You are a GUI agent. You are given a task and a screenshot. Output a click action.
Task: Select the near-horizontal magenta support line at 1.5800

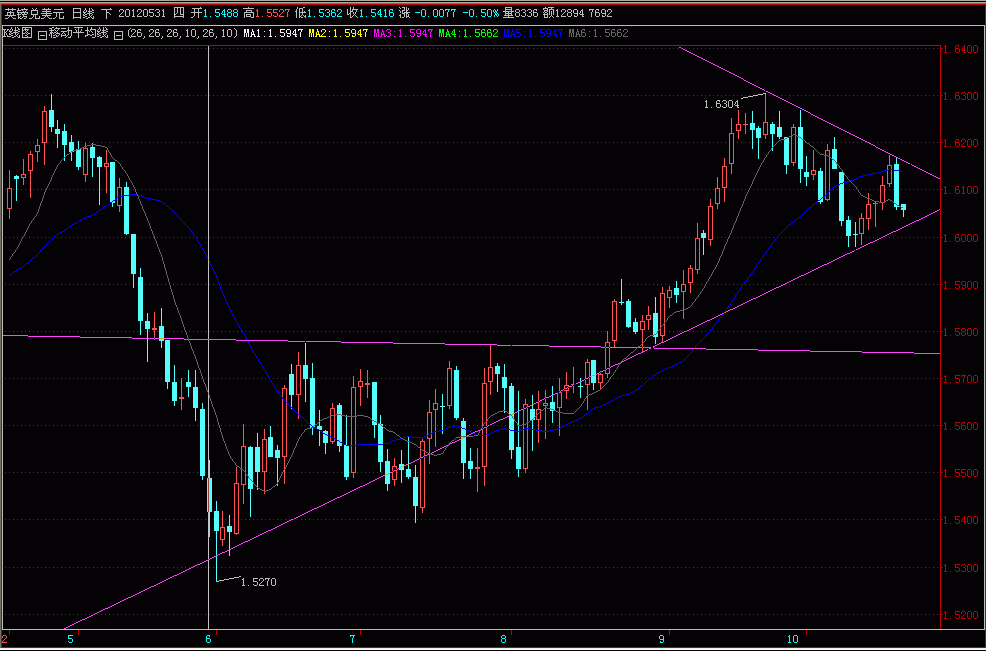point(472,345)
